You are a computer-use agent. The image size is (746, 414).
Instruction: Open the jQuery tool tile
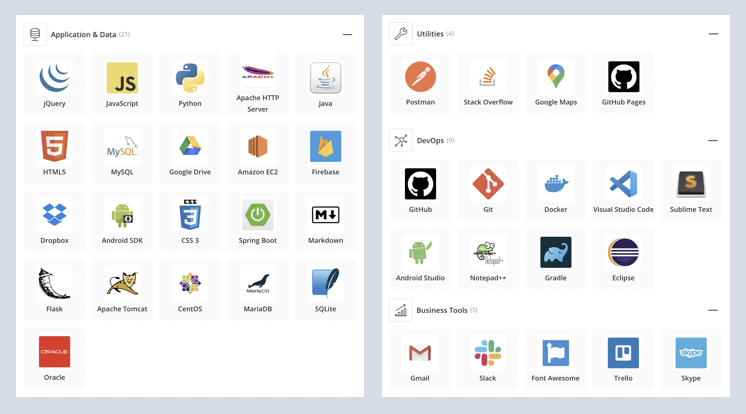coord(54,84)
